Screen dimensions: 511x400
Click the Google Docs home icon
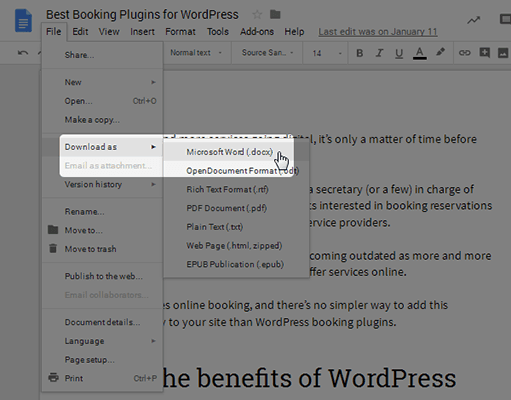[x=23, y=21]
